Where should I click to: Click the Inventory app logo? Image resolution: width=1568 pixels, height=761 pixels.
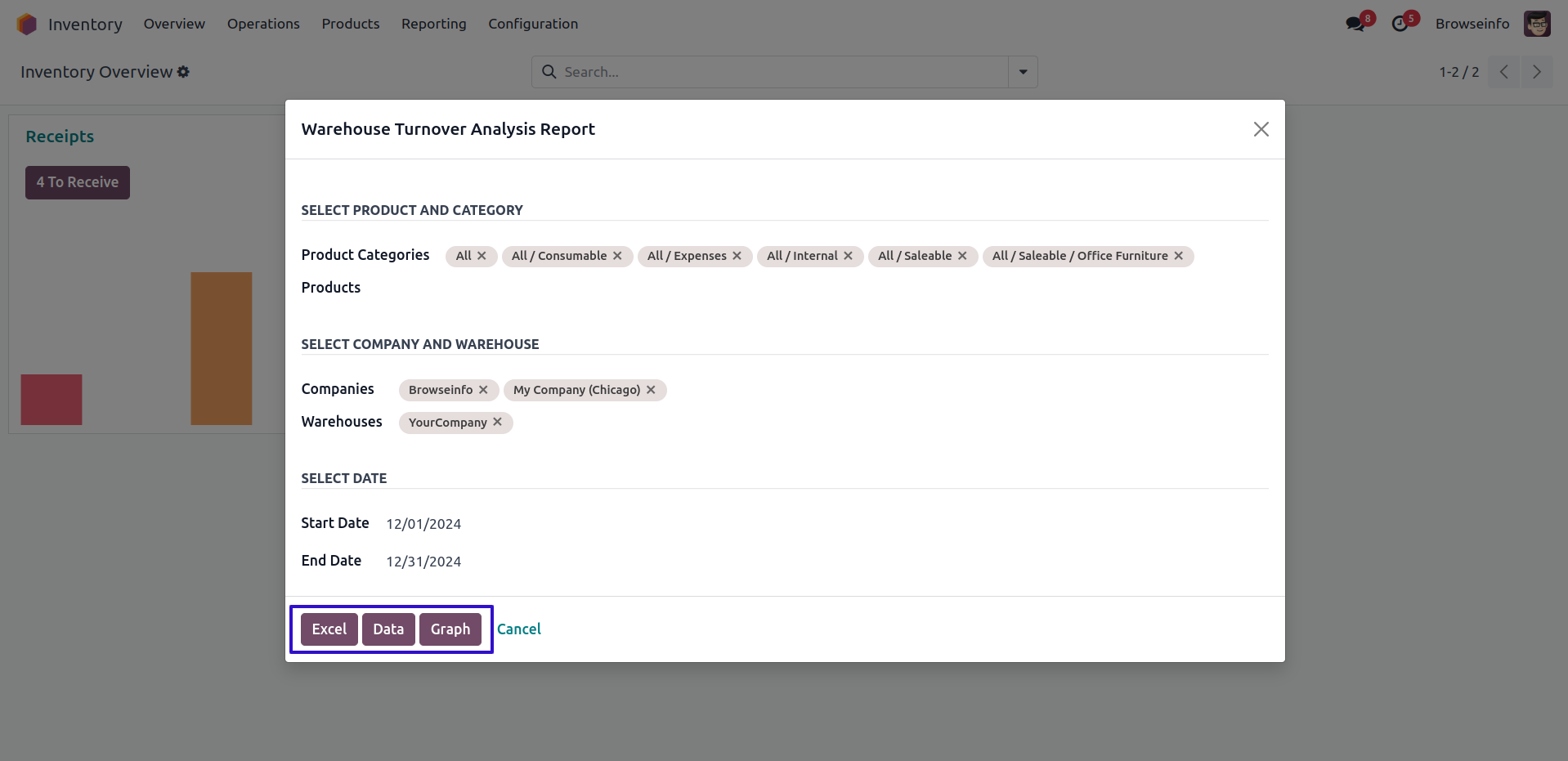(x=27, y=25)
